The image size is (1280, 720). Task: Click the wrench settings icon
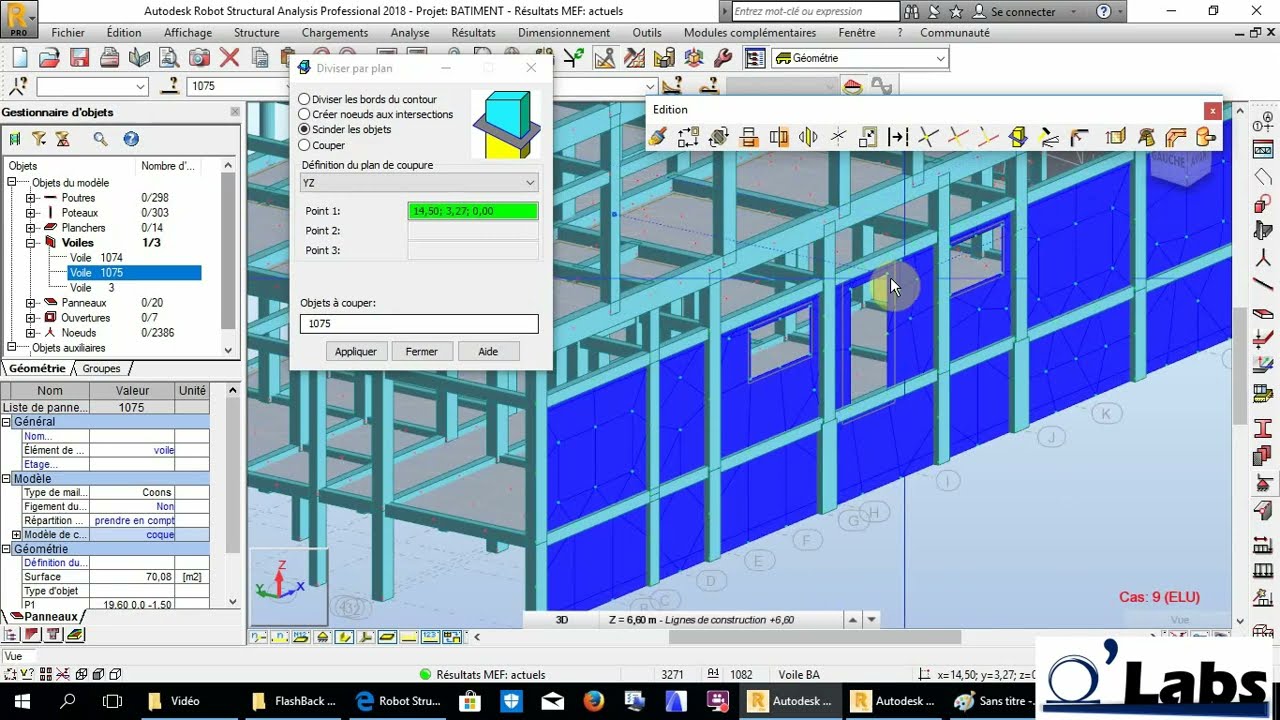(723, 58)
